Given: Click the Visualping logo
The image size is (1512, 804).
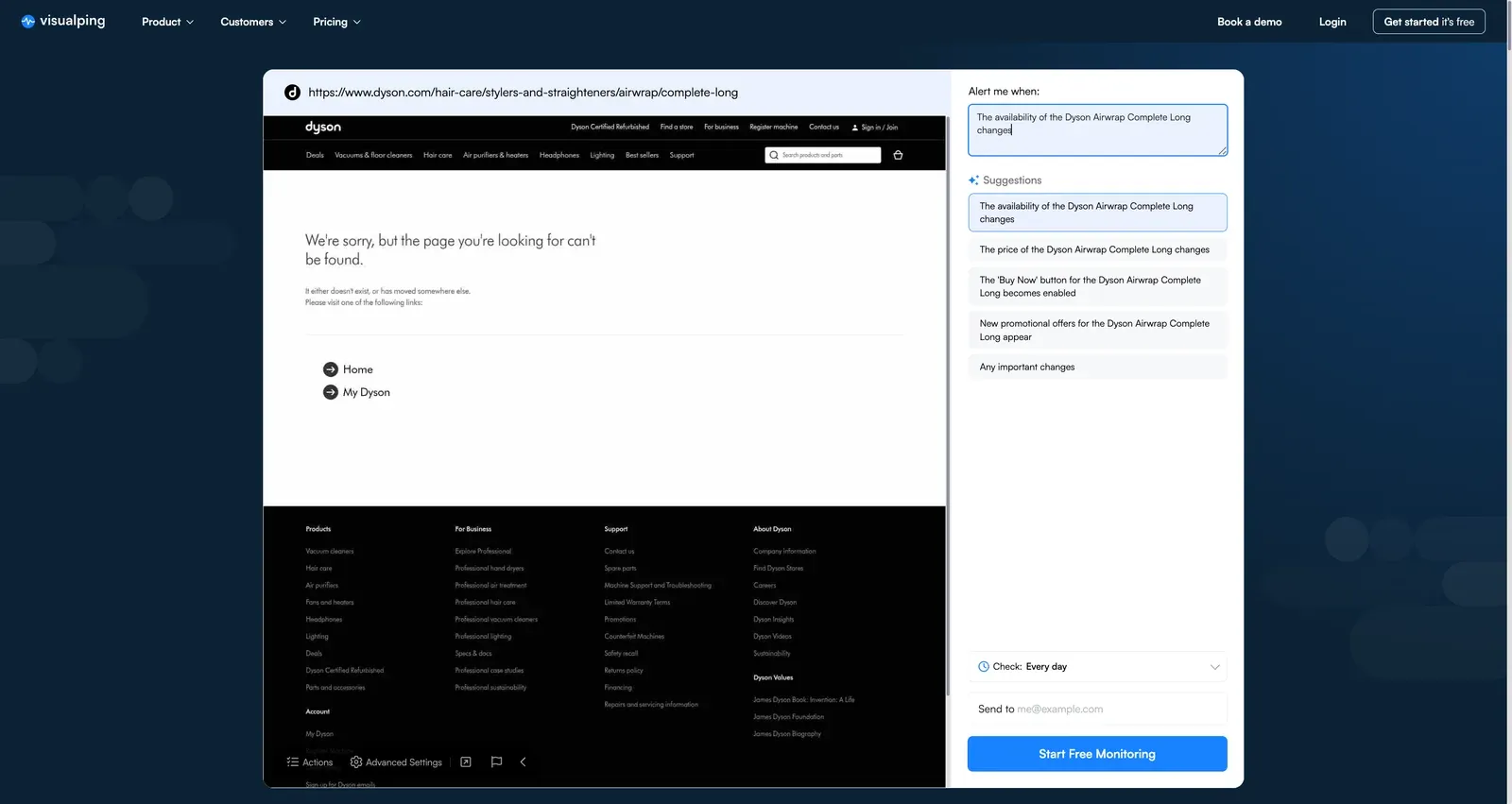Looking at the screenshot, I should [x=63, y=21].
